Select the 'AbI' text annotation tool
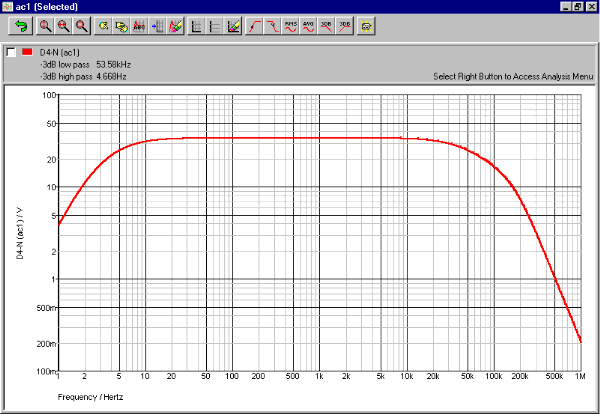Screen dimensions: 600x414 point(139,24)
